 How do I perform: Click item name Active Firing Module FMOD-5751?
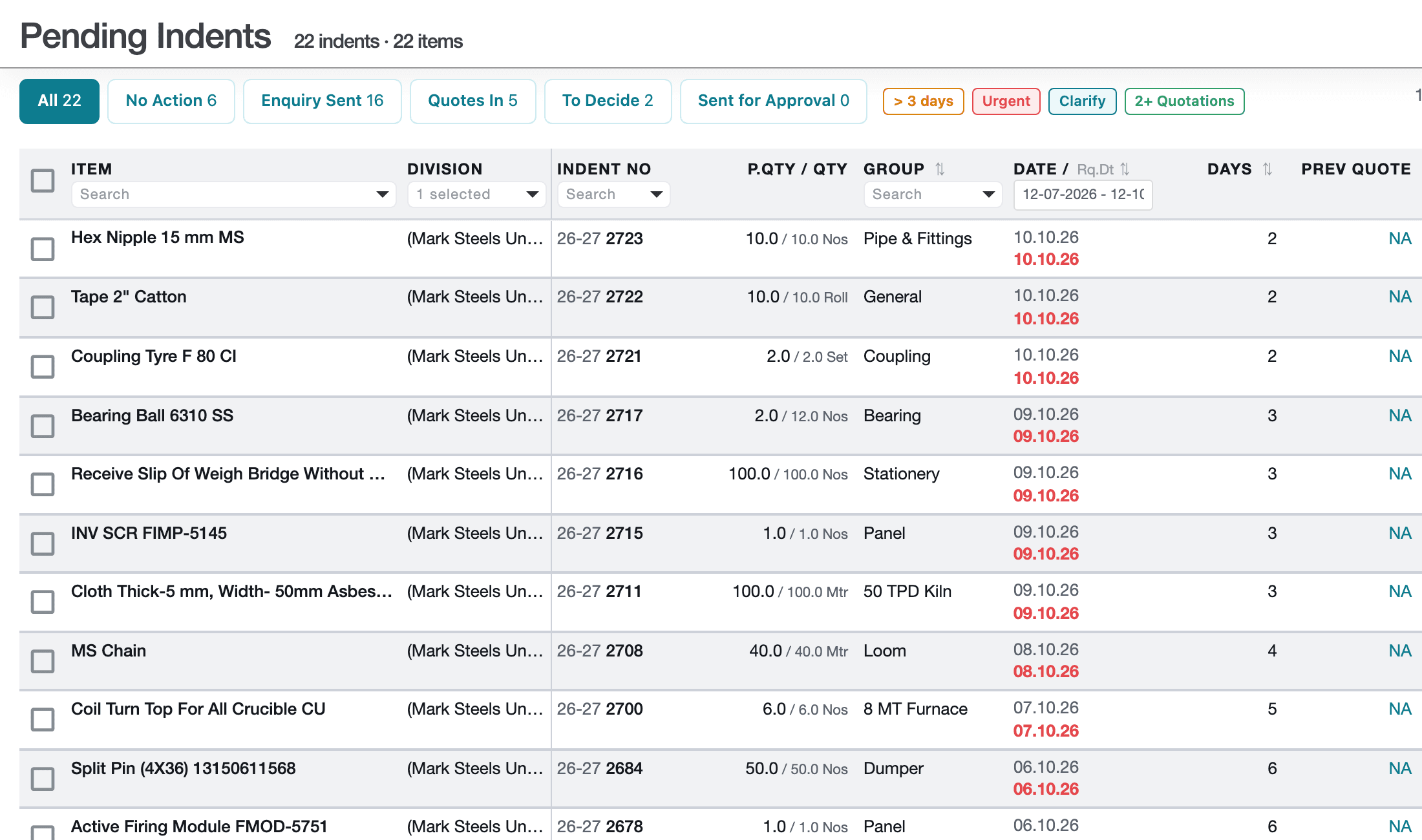pos(199,826)
